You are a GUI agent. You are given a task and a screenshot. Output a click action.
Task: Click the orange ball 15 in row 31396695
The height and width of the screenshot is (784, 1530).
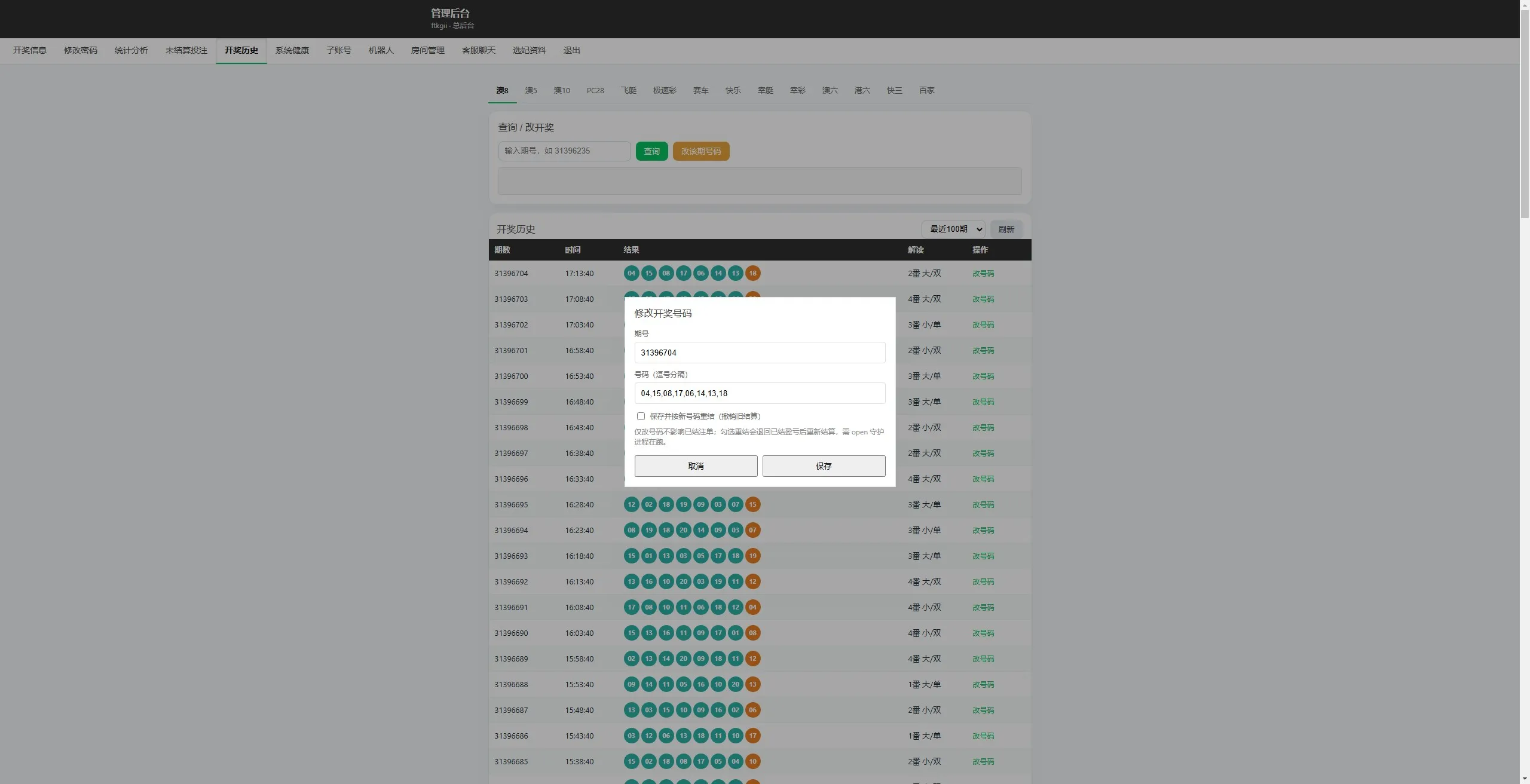(x=753, y=504)
